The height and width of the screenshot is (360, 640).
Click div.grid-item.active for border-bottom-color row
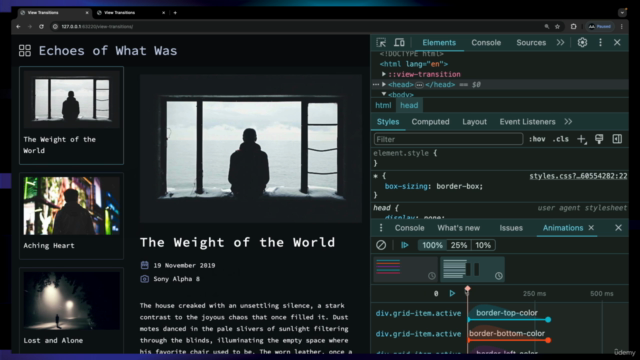click(x=418, y=334)
